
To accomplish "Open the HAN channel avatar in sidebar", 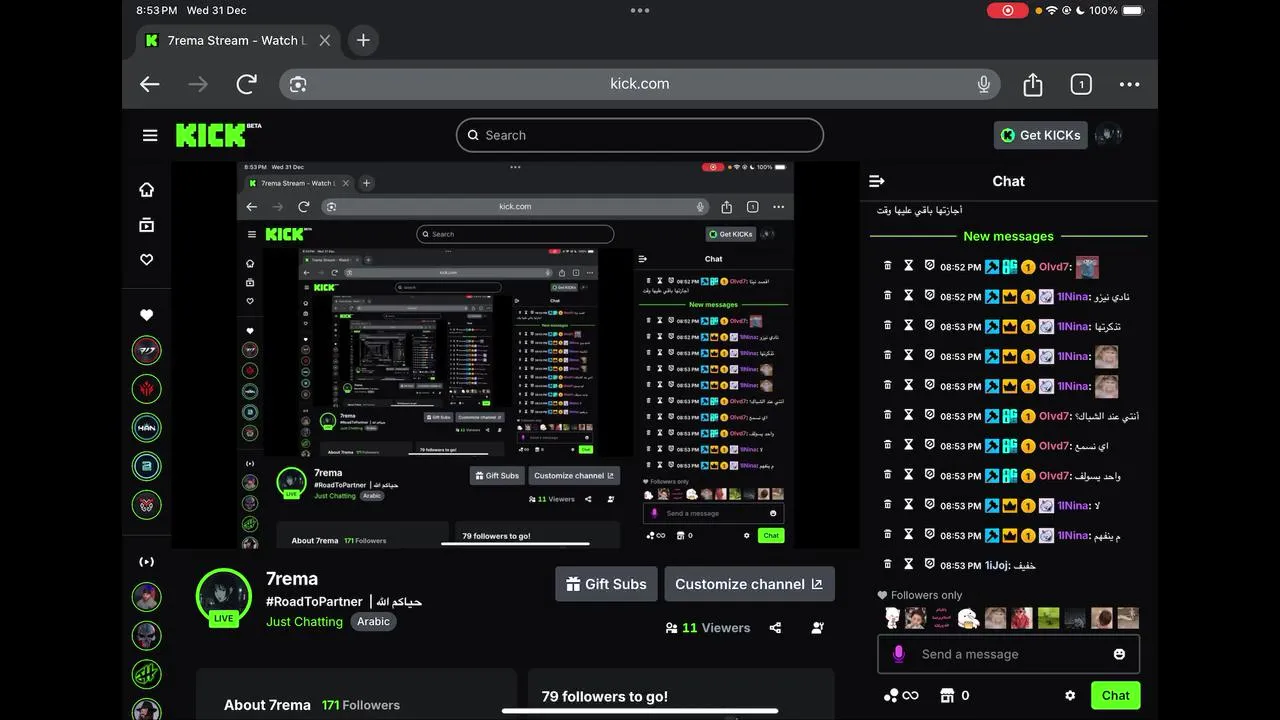I will pyautogui.click(x=147, y=428).
